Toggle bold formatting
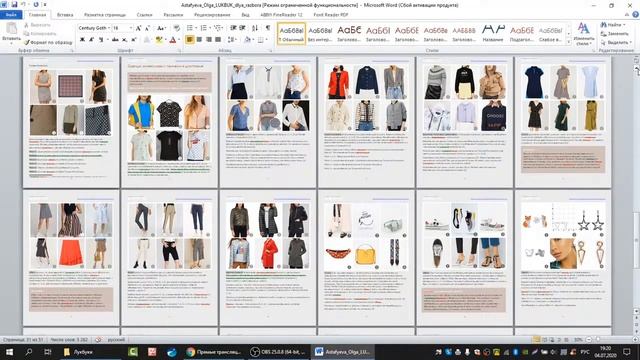The image size is (640, 360). click(x=82, y=40)
